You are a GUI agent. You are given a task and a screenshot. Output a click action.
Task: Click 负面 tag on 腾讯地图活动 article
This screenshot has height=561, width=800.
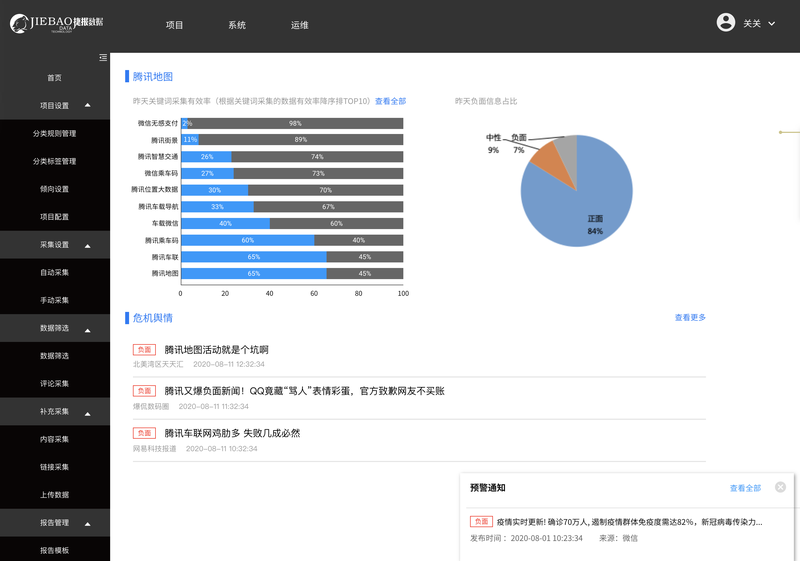[x=144, y=349]
